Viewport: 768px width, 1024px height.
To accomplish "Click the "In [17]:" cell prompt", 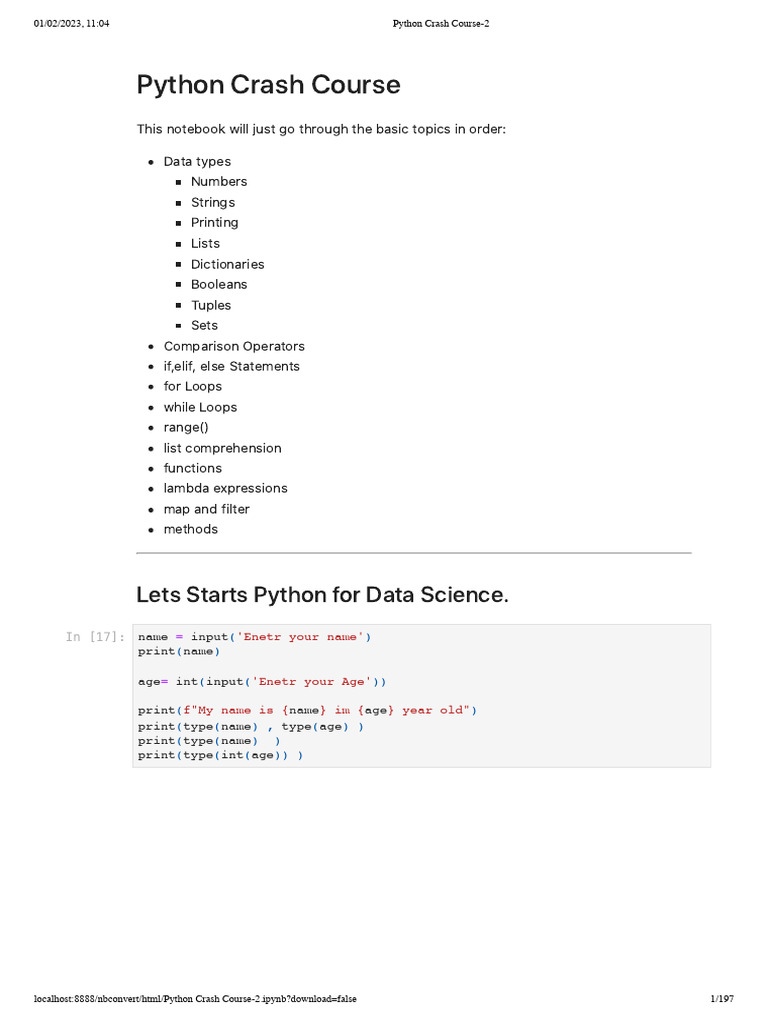I will pos(95,637).
